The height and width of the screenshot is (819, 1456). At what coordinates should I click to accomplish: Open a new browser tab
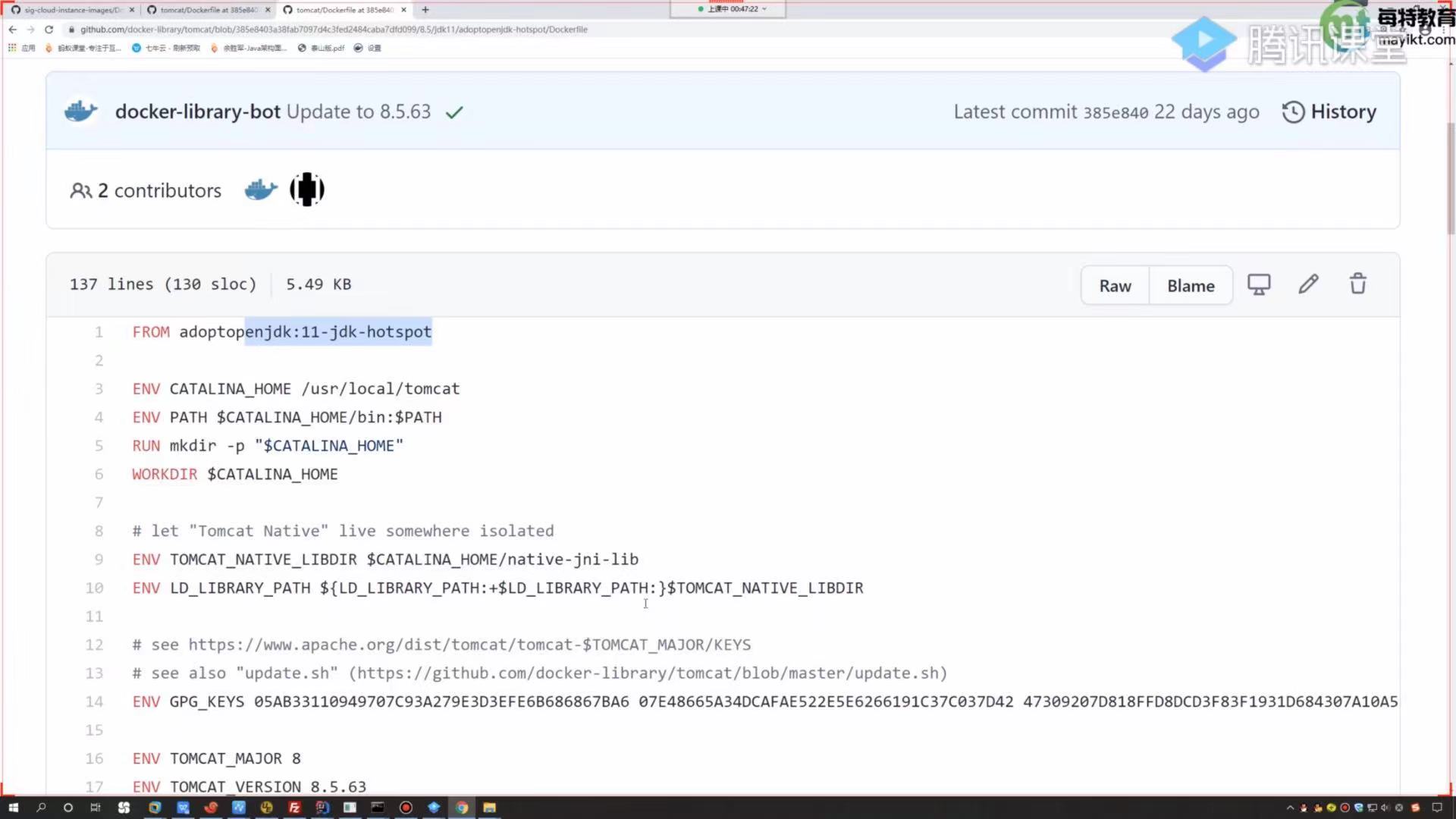[425, 10]
